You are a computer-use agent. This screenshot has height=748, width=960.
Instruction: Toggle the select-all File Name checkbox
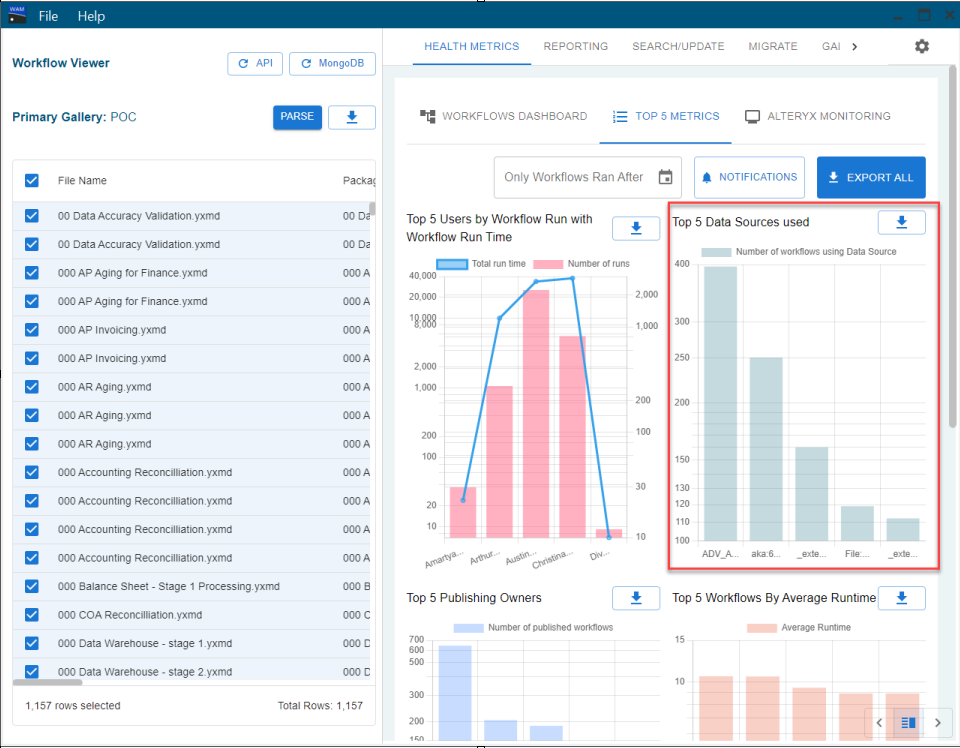tap(32, 181)
